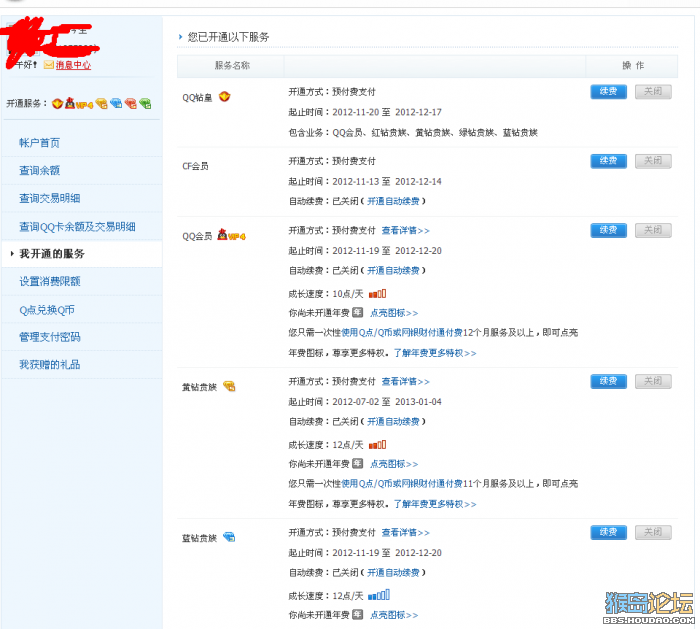Open 设置消费限额 in the sidebar
This screenshot has height=629, width=700.
pyautogui.click(x=50, y=281)
